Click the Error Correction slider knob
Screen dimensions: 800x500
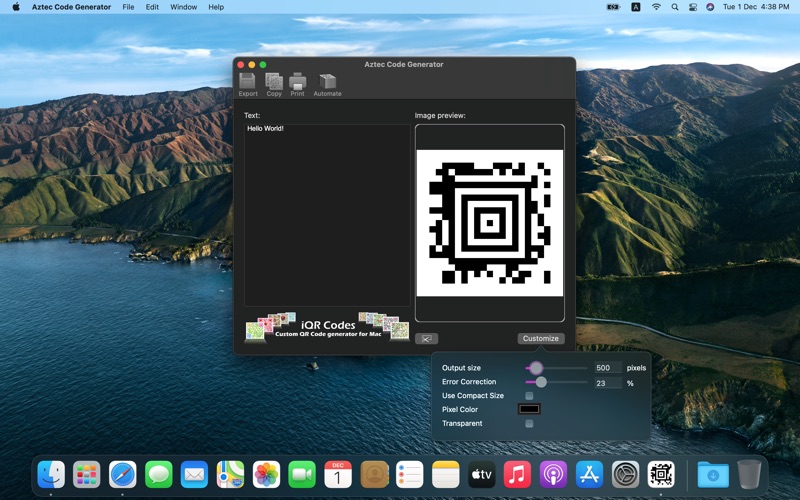tap(541, 382)
